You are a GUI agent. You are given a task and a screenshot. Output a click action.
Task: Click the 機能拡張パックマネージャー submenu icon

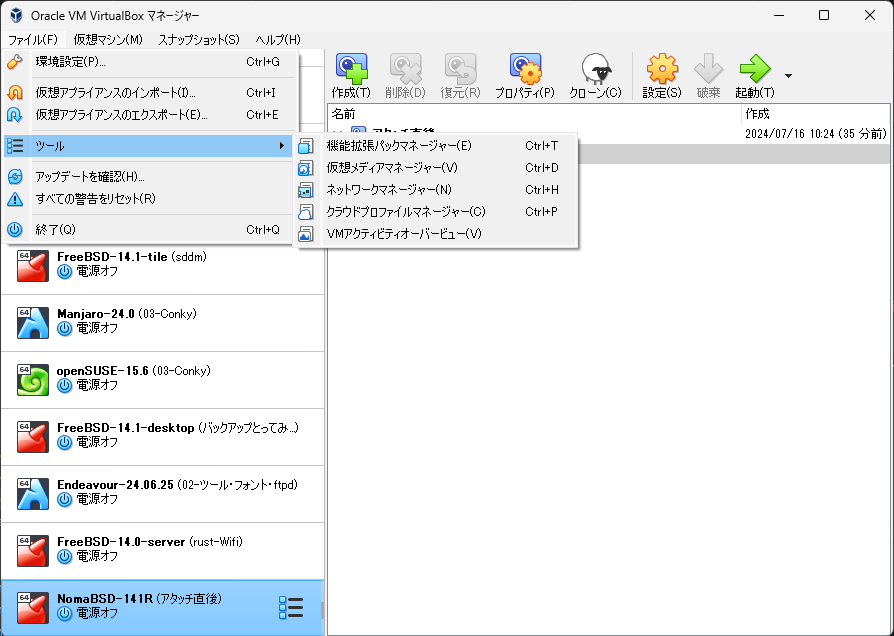[x=306, y=146]
